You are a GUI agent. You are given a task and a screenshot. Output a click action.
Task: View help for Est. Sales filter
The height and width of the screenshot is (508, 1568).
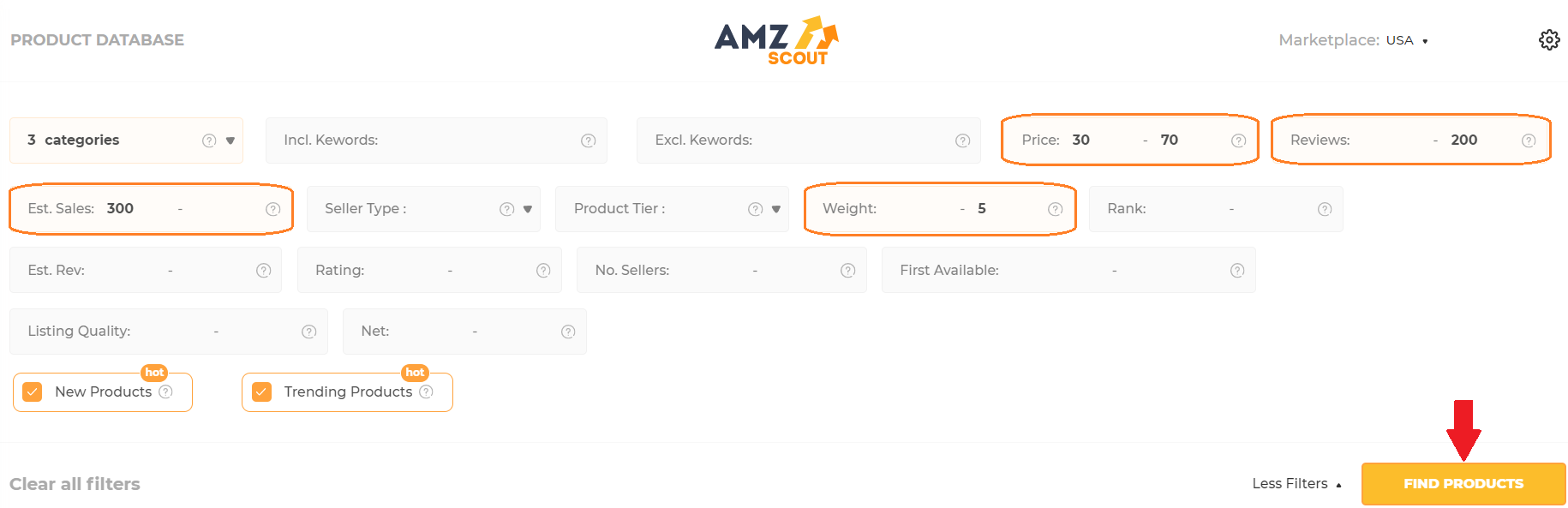[272, 208]
